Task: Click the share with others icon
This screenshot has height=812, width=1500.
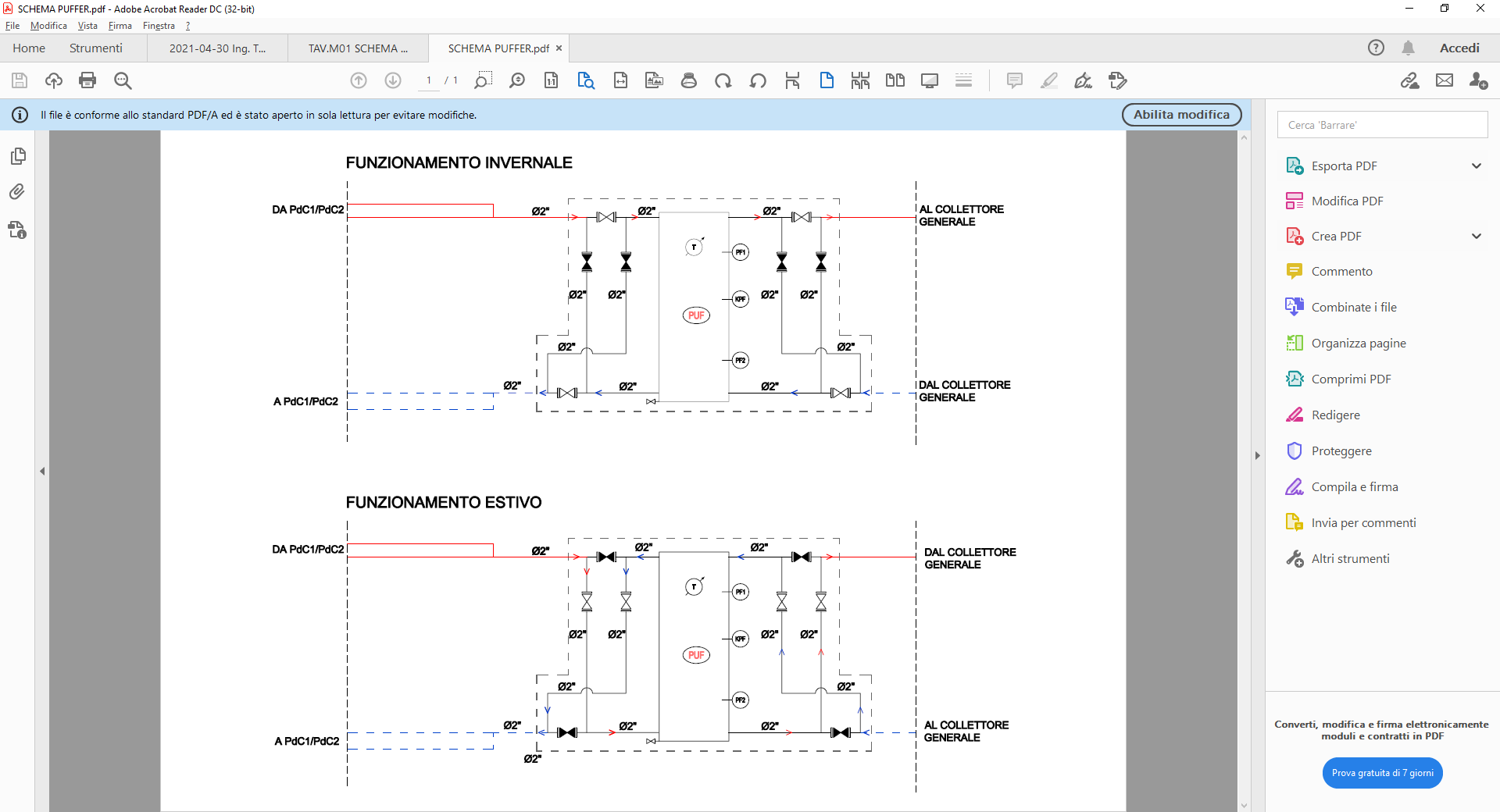Action: 1478,80
